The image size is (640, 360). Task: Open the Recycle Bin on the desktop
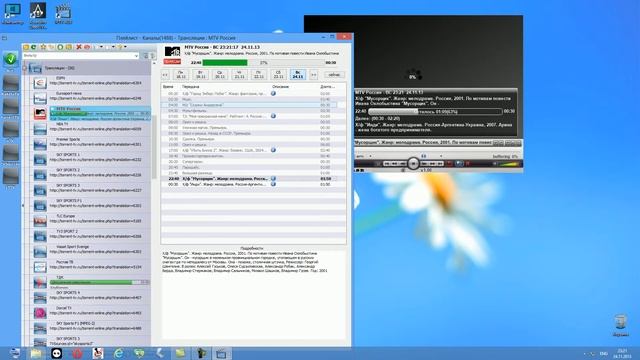pos(620,325)
